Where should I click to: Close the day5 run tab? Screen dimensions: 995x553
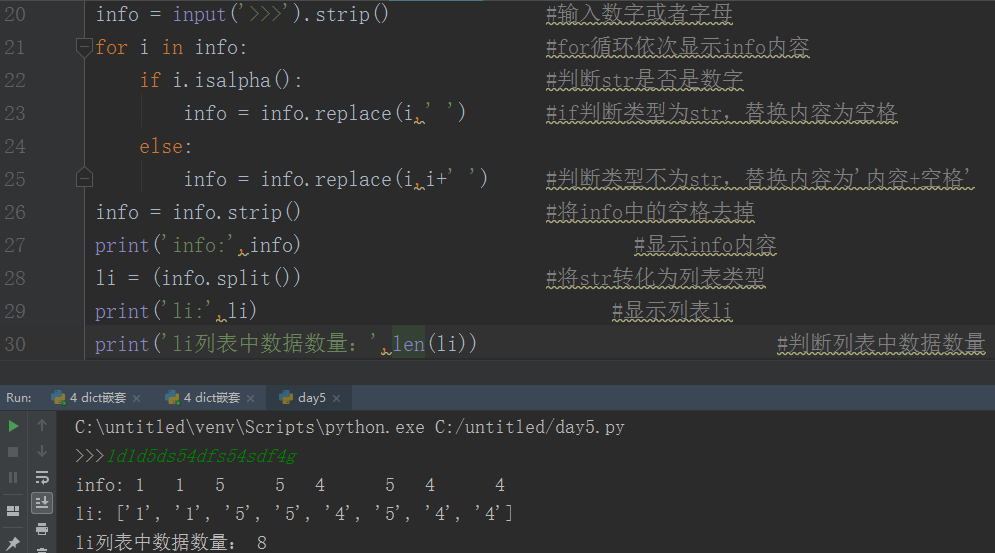336,399
